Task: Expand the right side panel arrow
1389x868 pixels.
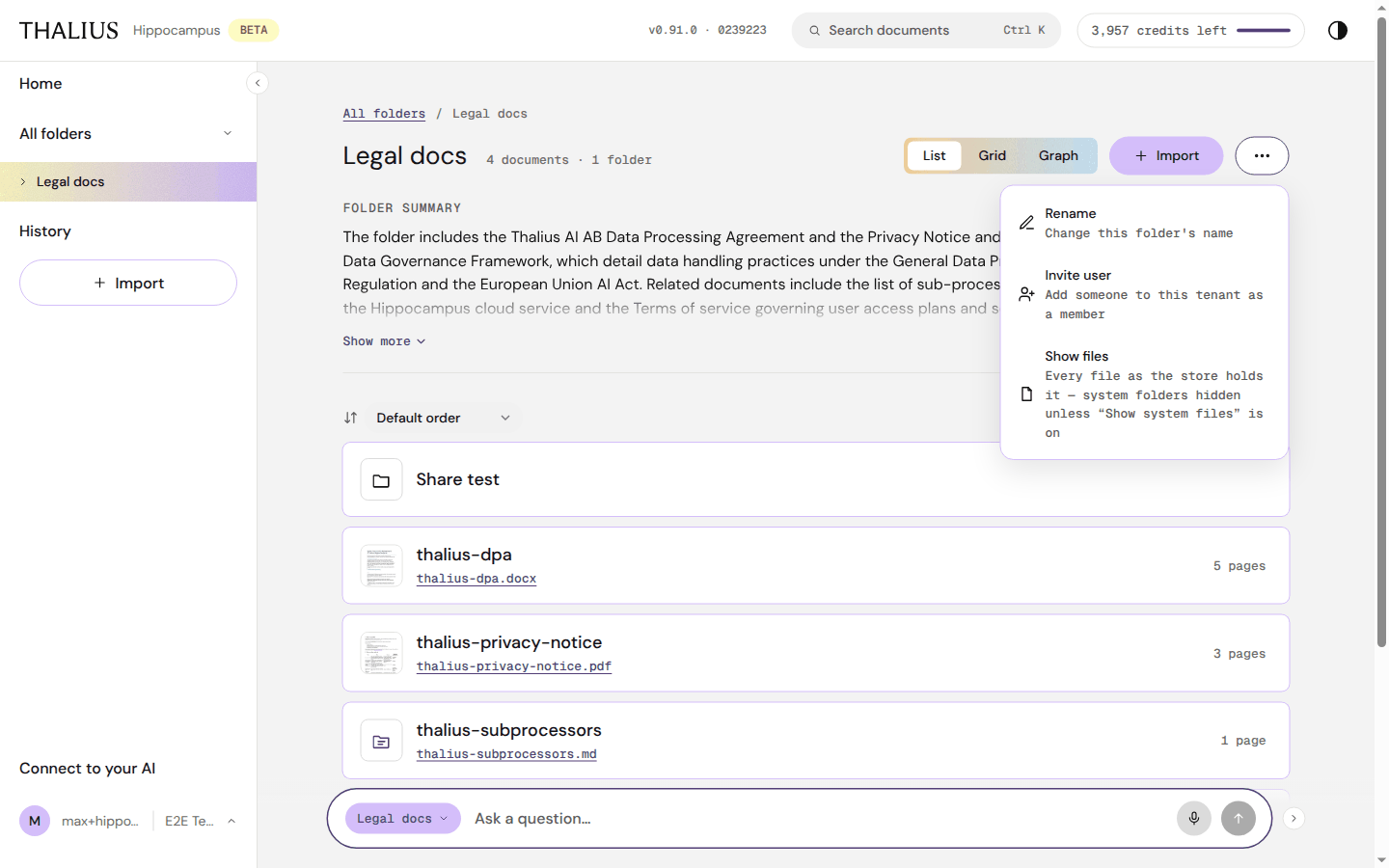Action: [1294, 819]
